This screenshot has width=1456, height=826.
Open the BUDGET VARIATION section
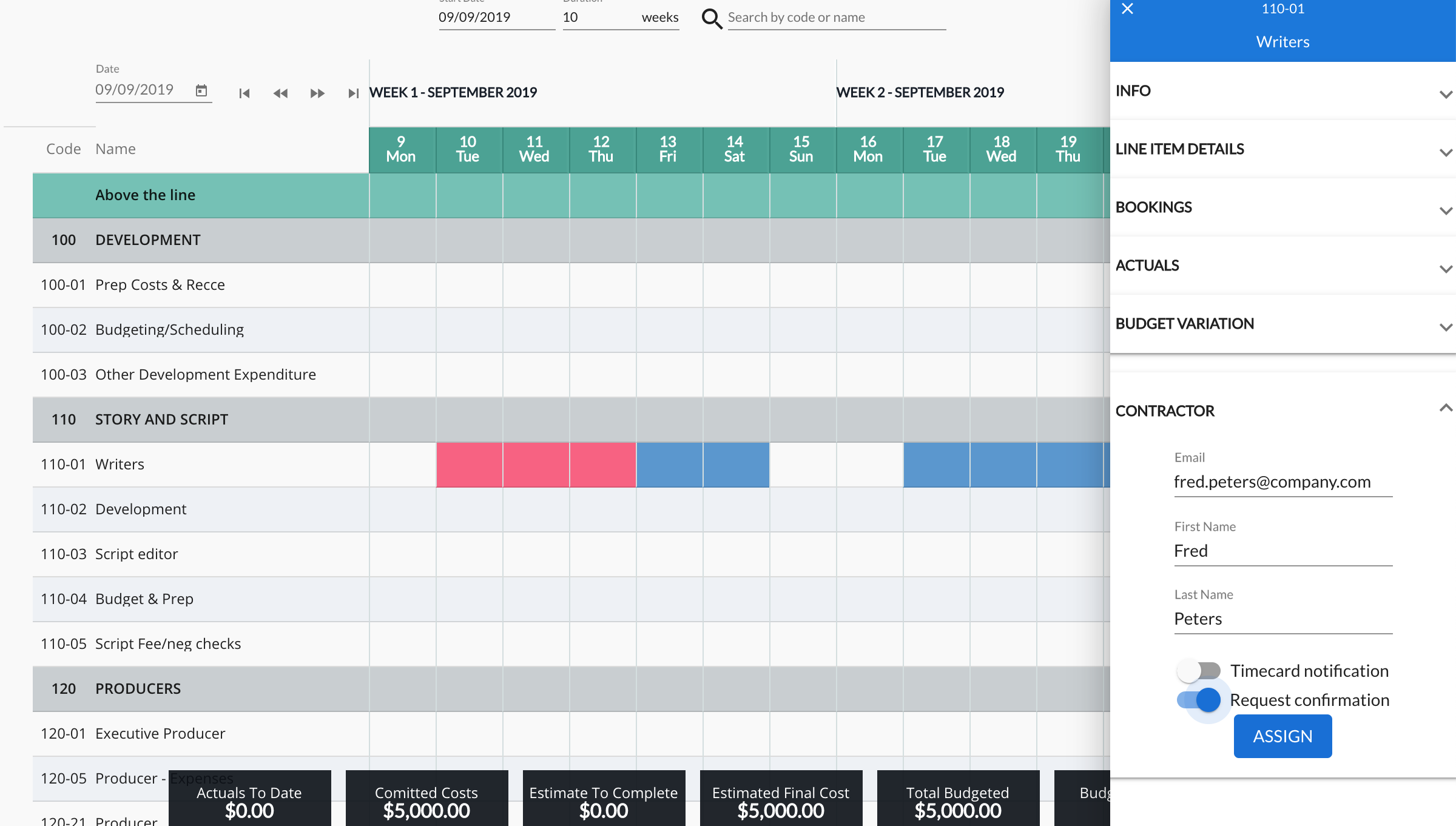(x=1446, y=327)
